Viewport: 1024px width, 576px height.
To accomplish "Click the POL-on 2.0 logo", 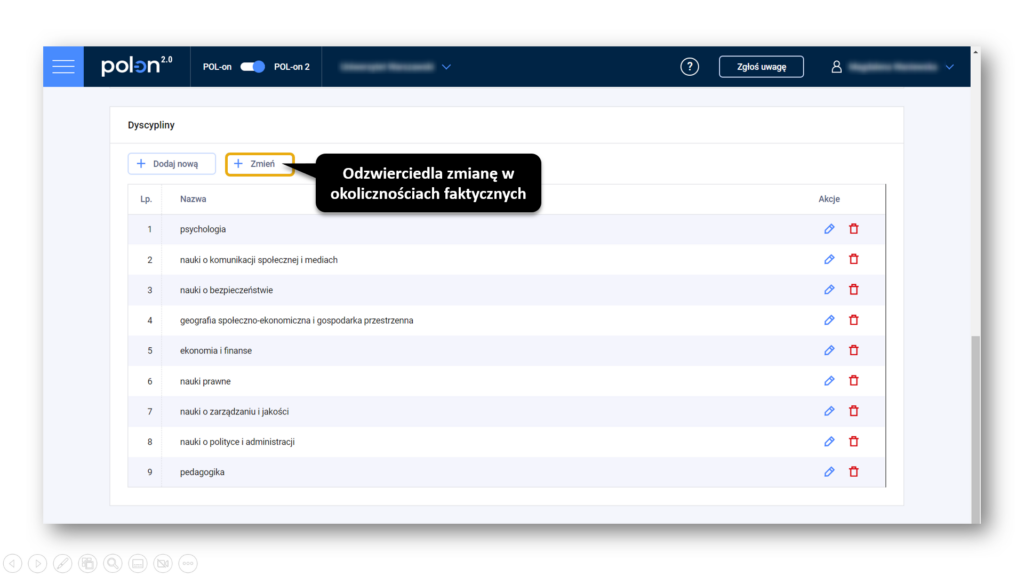I will (136, 66).
